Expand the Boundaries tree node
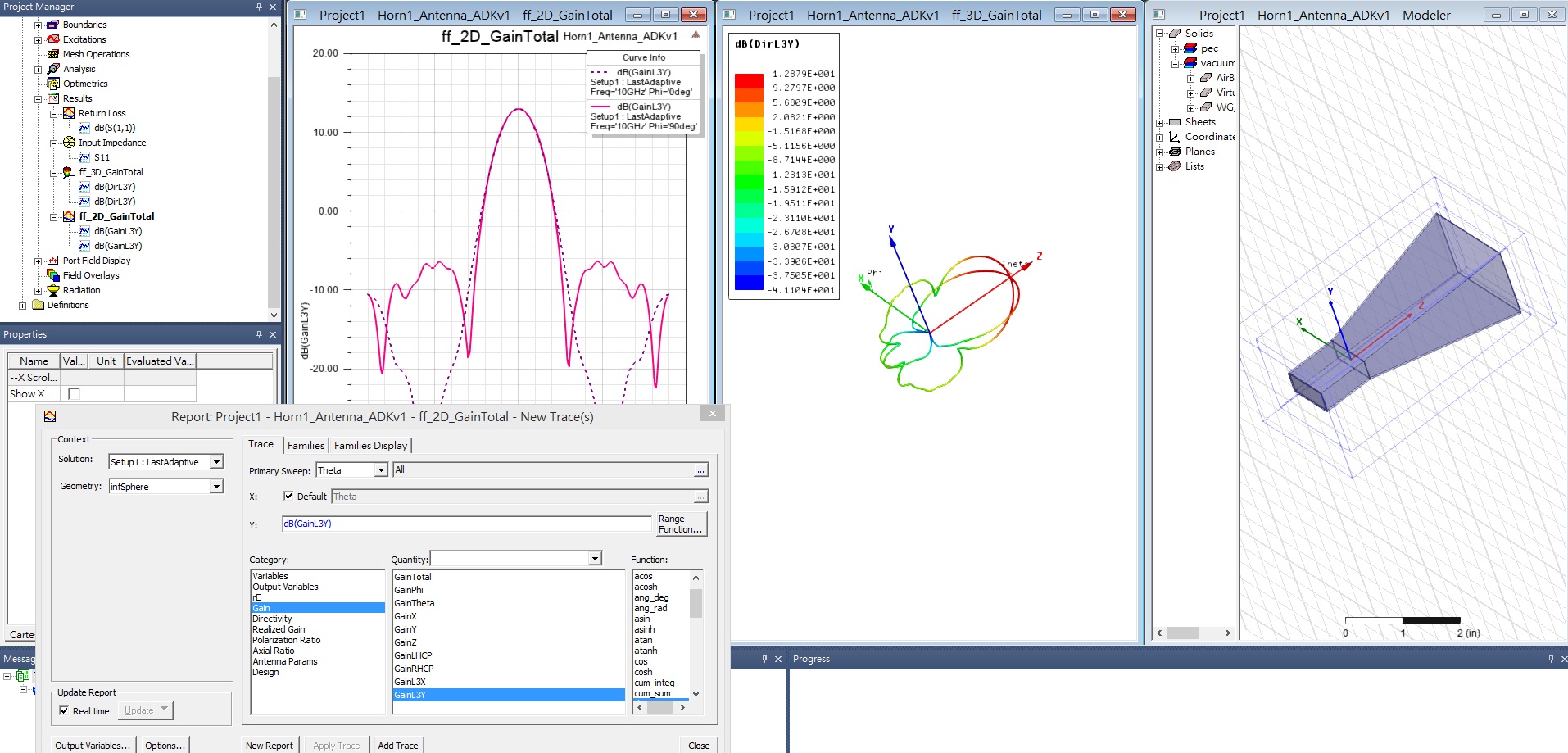This screenshot has width=1568, height=753. pos(38,25)
